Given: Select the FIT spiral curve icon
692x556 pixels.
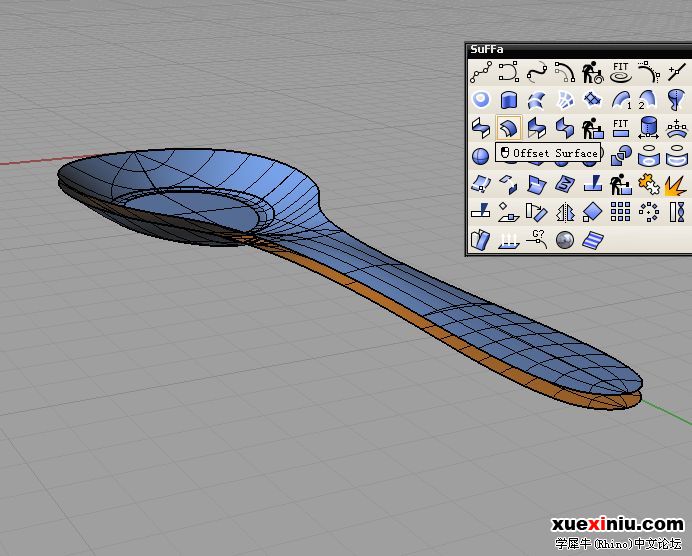Looking at the screenshot, I should click(x=621, y=72).
